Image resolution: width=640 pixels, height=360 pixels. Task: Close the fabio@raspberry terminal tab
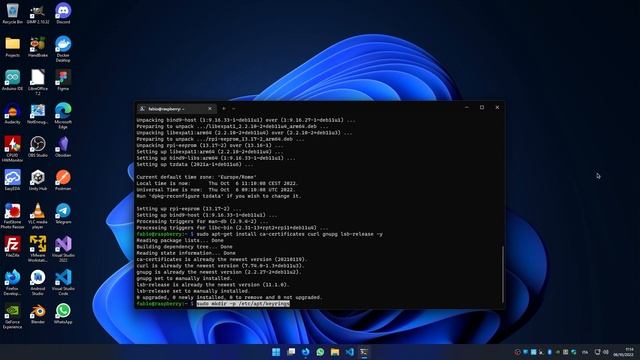click(210, 109)
